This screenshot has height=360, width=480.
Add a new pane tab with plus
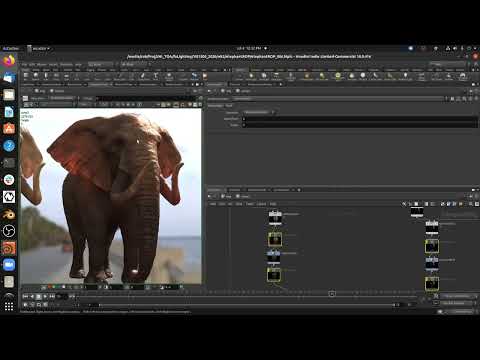click(299, 190)
